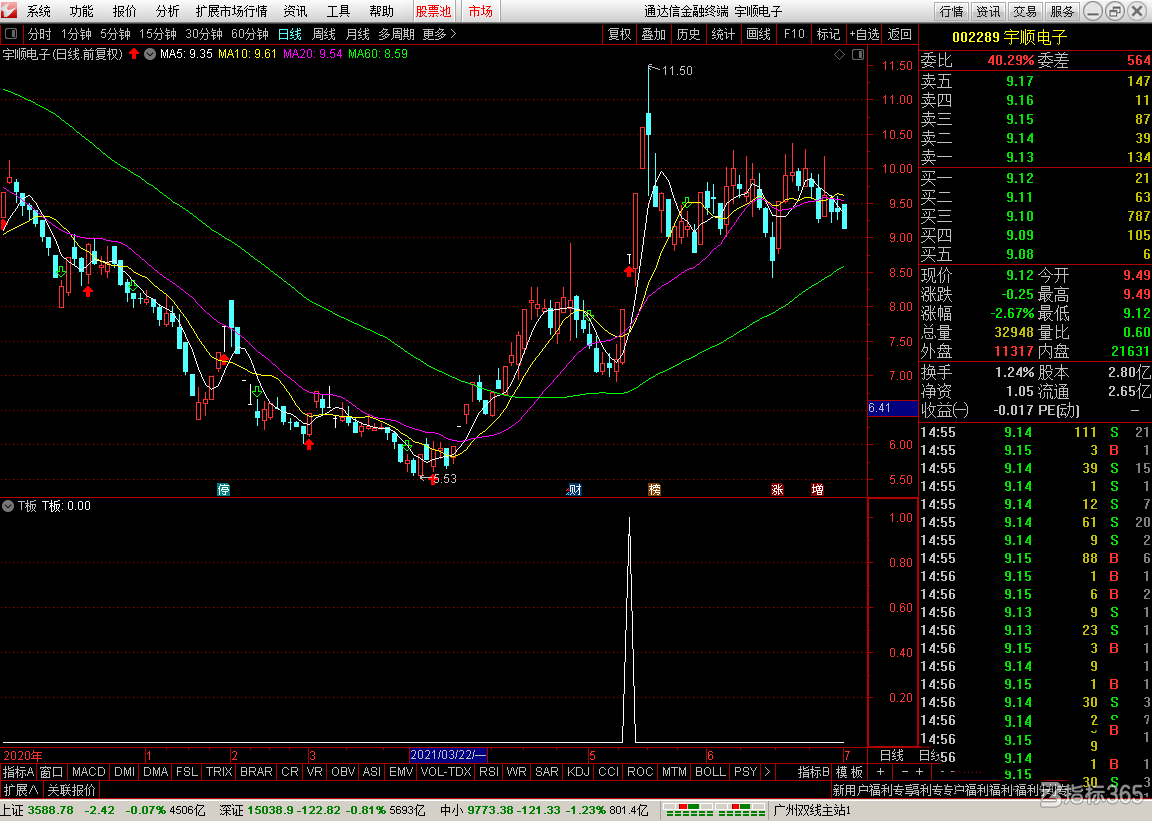The image size is (1152, 822).
Task: Select the 日线 period tab
Action: (289, 34)
